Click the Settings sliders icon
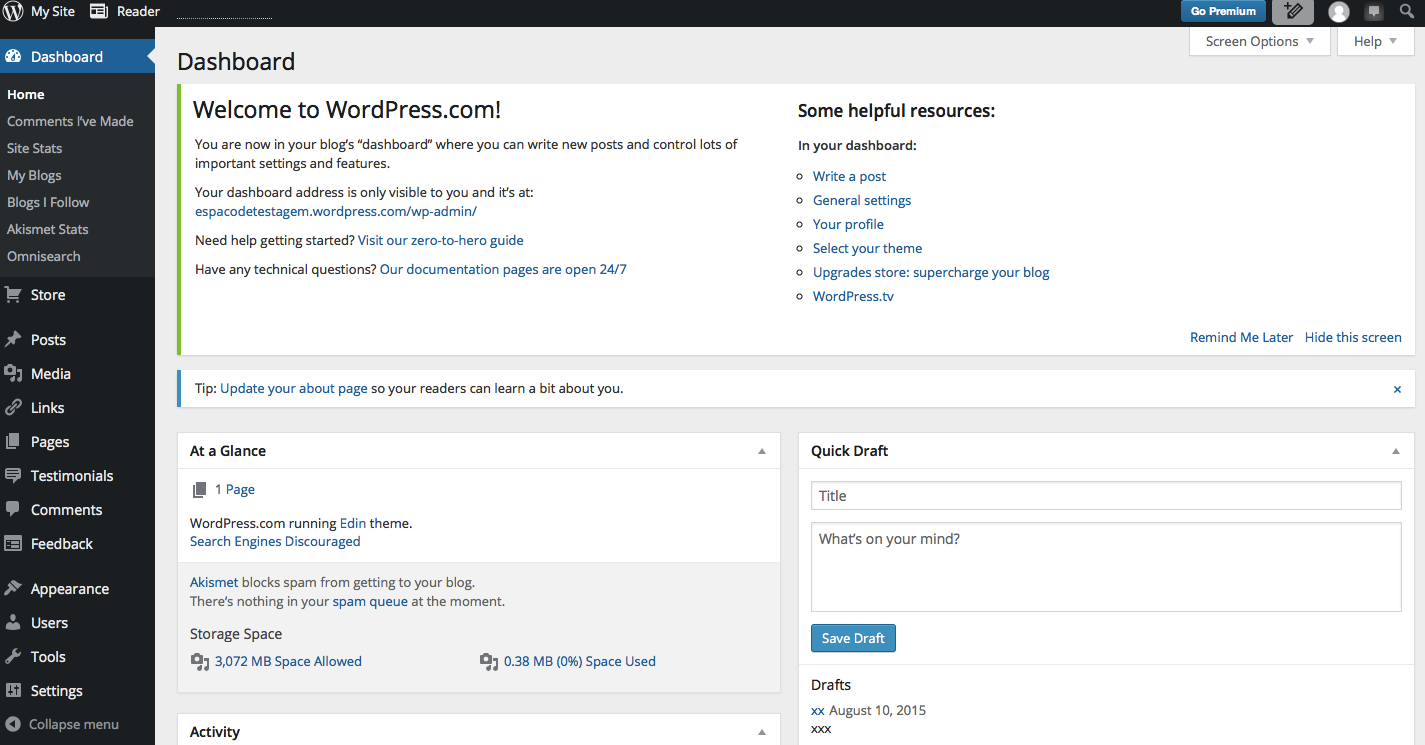The image size is (1425, 745). (x=13, y=691)
